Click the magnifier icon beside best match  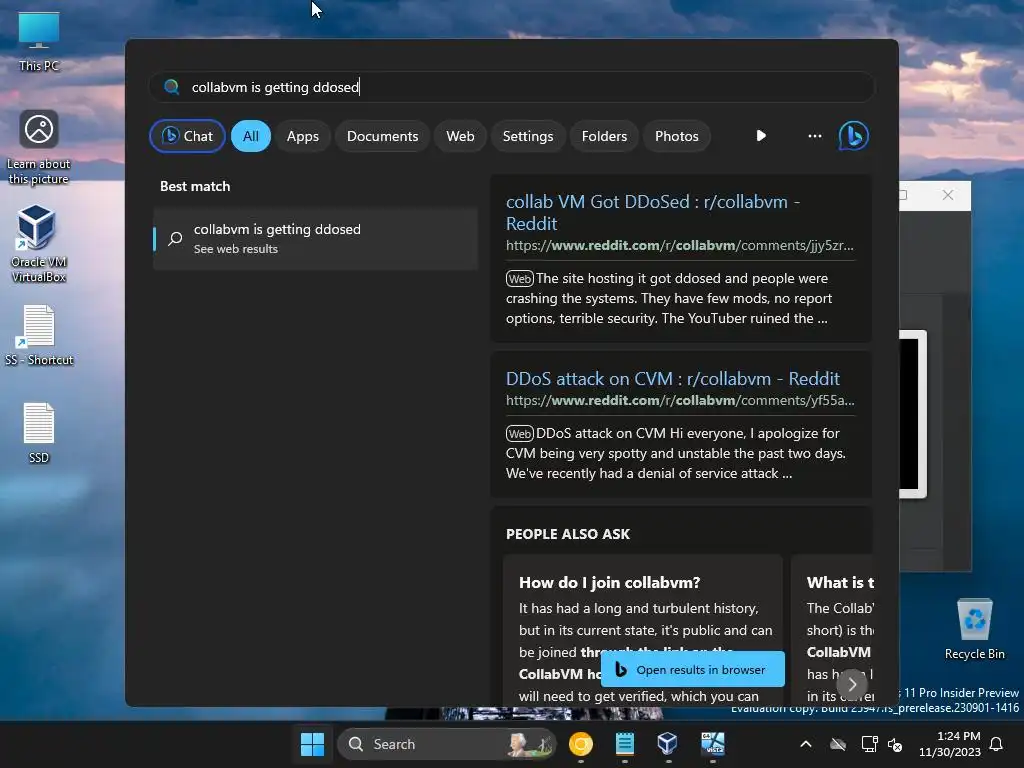(175, 238)
